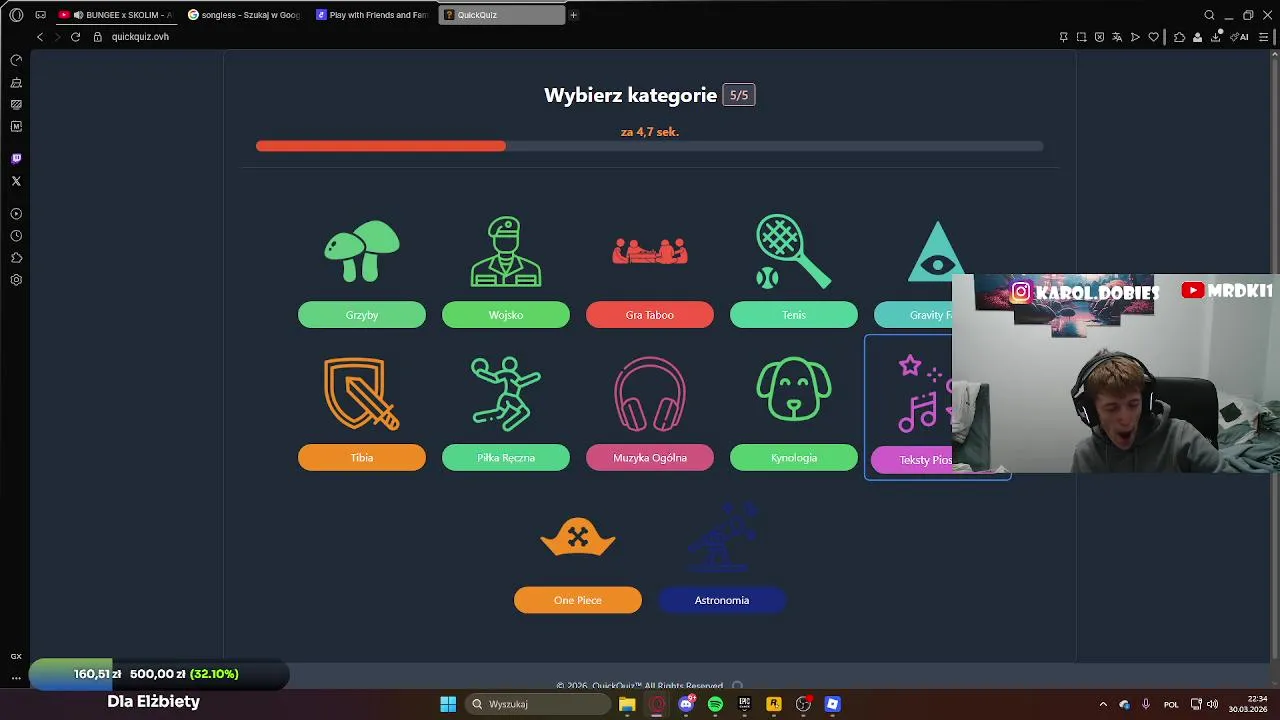Open the sidebar history clock icon
The image size is (1280, 720).
(16, 236)
